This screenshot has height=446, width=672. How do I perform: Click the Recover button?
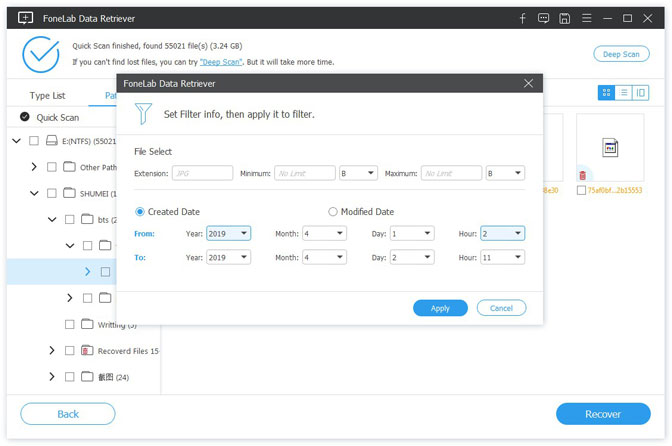(x=603, y=414)
